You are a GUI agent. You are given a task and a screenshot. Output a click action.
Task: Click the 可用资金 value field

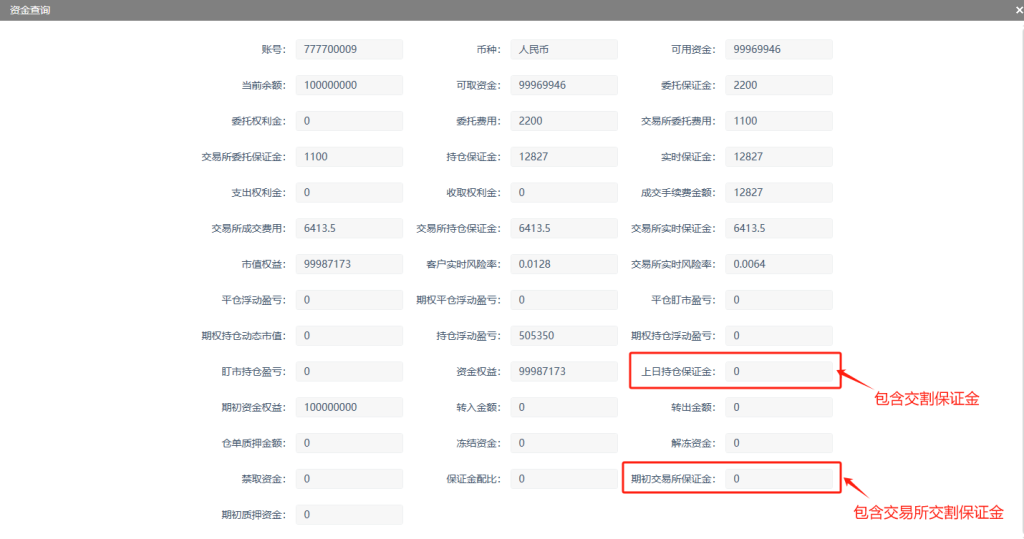[779, 49]
